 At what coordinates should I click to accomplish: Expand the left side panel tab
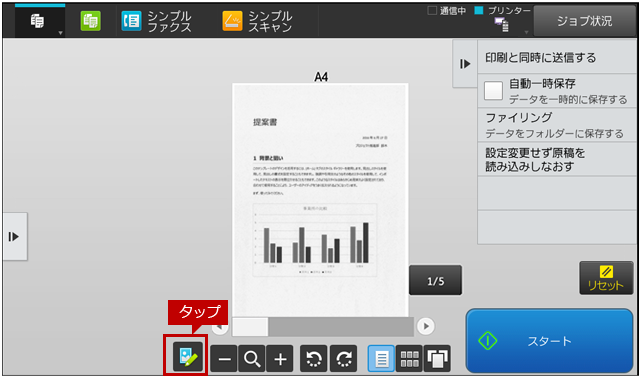coord(14,236)
